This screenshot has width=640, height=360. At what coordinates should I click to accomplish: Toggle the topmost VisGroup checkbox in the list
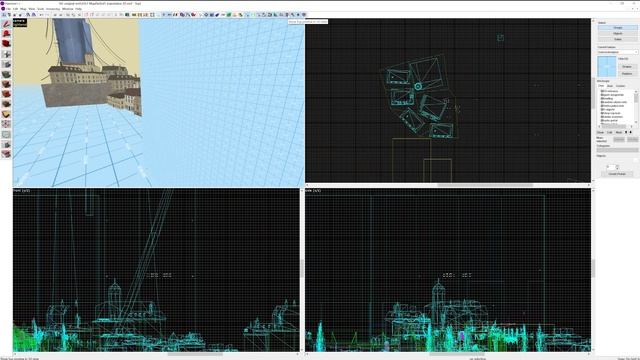click(602, 91)
